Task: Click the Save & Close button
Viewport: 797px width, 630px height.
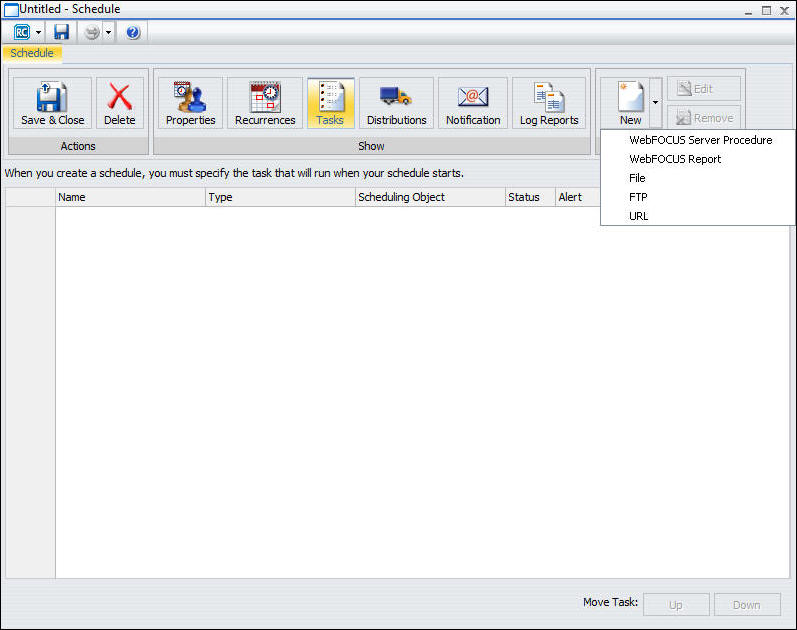Action: [x=52, y=103]
